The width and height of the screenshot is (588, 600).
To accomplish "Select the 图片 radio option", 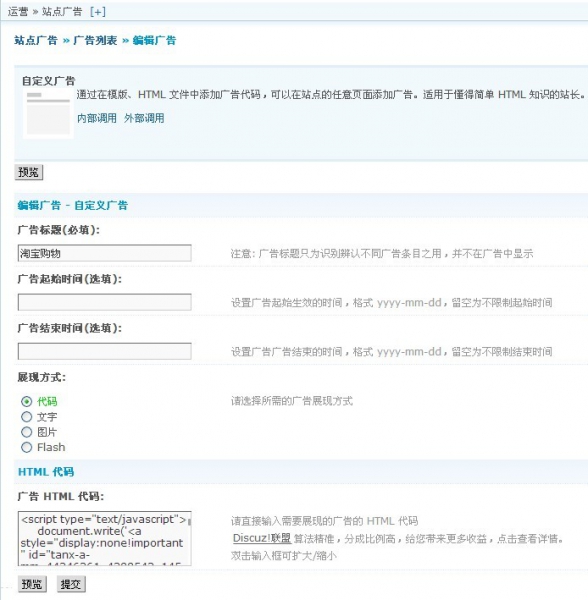I will (26, 432).
